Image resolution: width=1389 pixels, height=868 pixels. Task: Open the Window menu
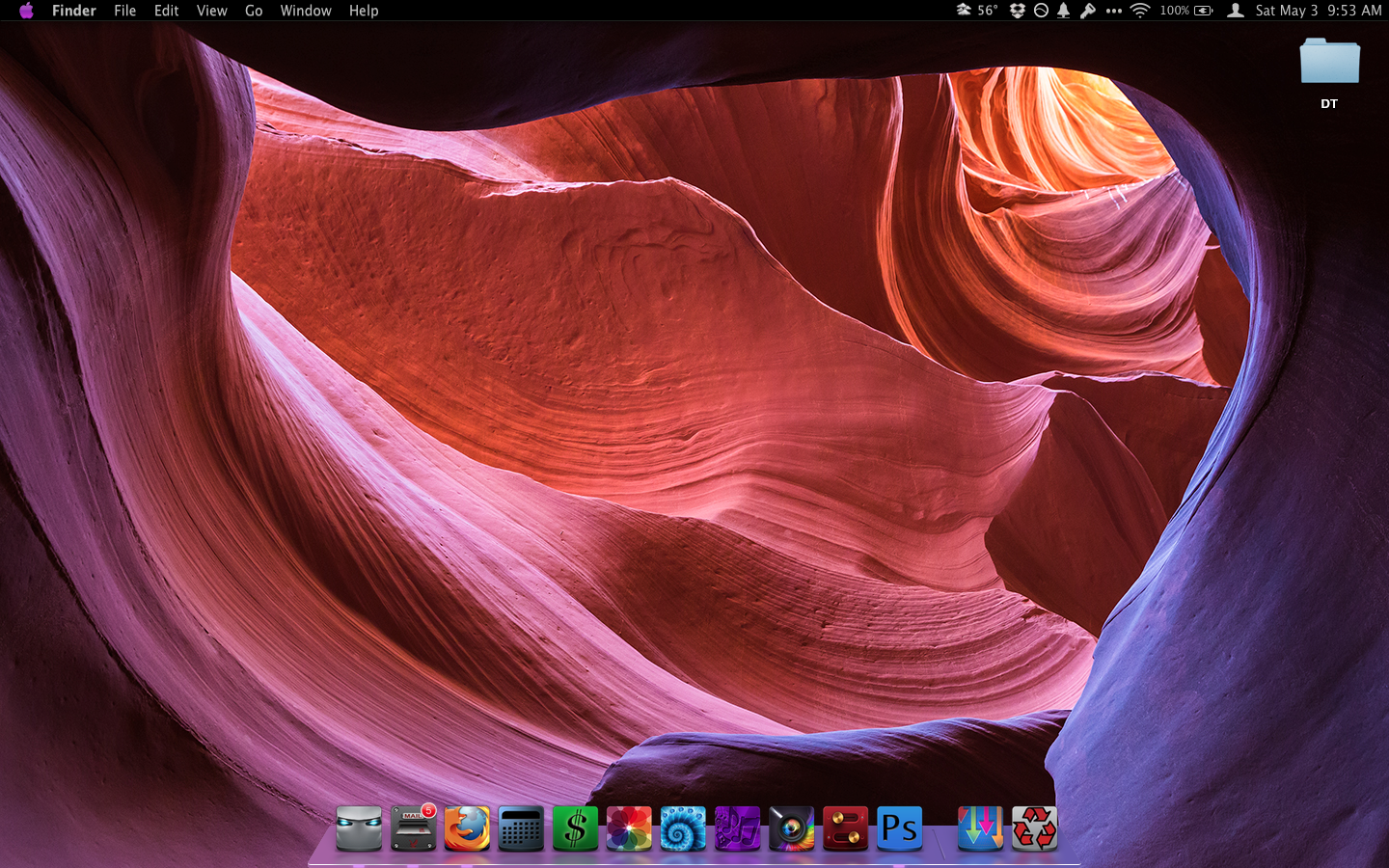pos(306,11)
